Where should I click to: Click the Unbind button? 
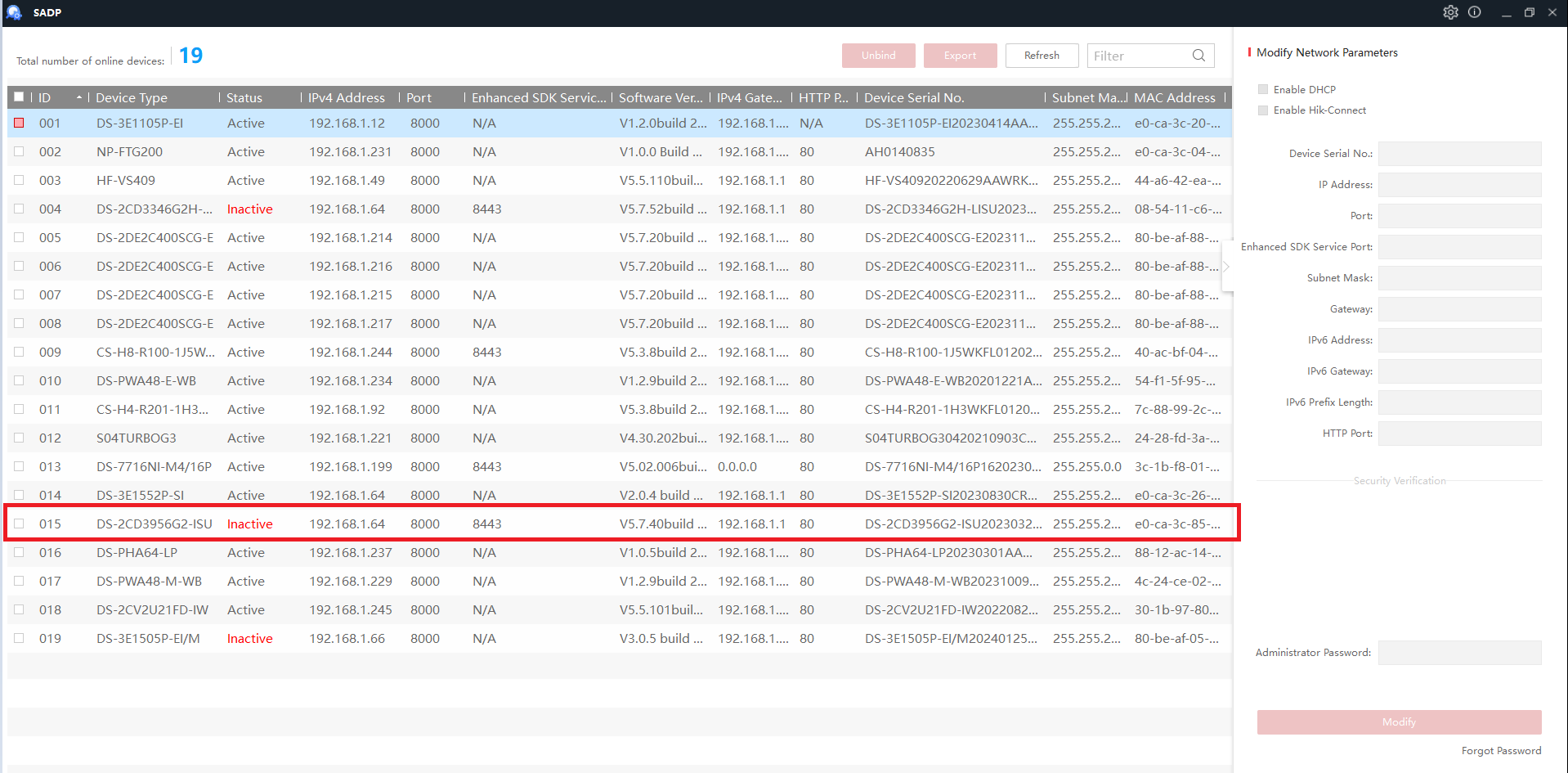point(878,56)
